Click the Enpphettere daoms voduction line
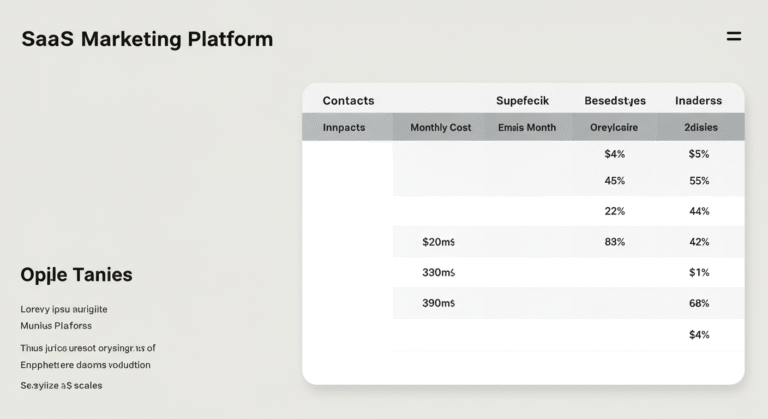Screen dimensions: 768x419 coord(85,364)
